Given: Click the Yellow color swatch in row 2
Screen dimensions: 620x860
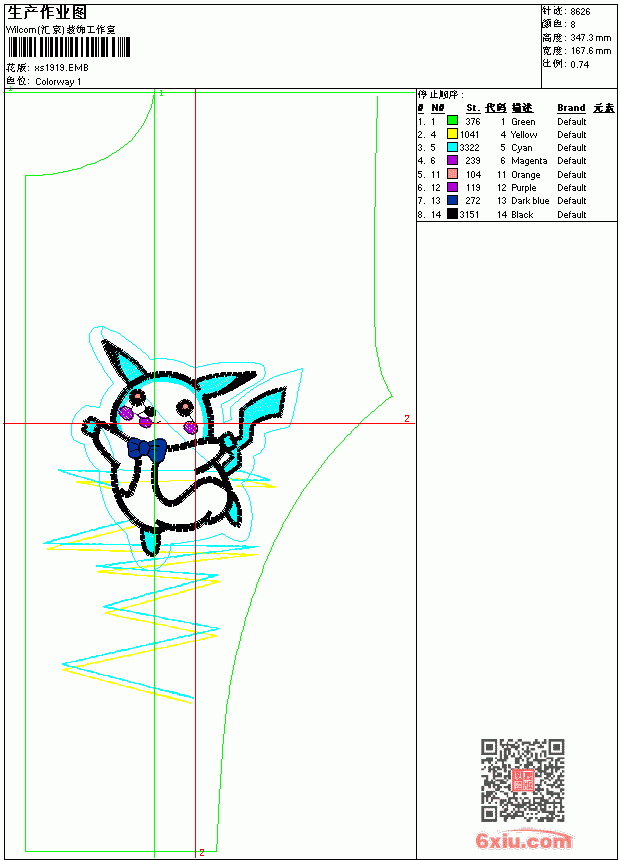Looking at the screenshot, I should [x=452, y=134].
